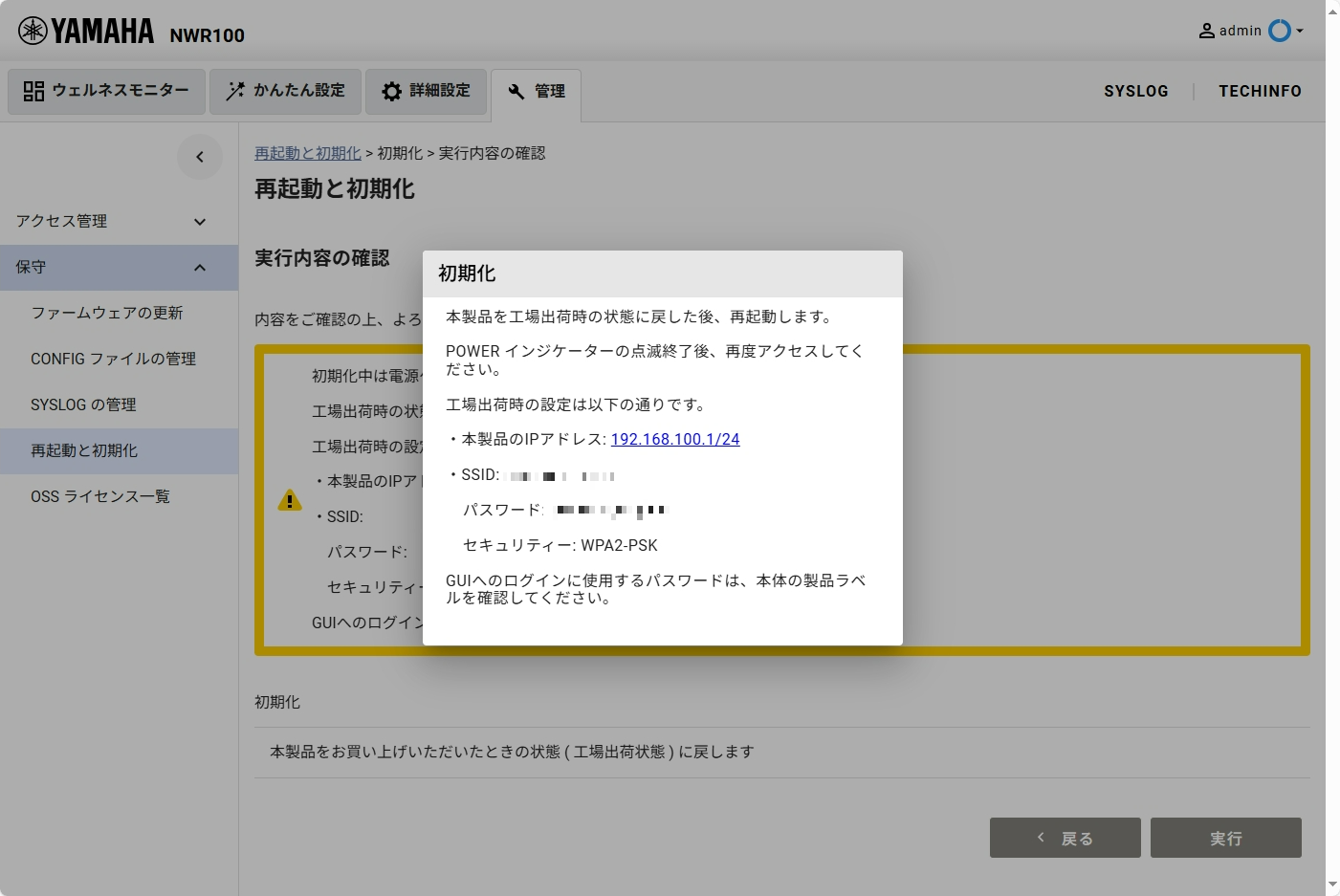Click the 管理 wrench icon
Image resolution: width=1340 pixels, height=896 pixels.
point(516,92)
